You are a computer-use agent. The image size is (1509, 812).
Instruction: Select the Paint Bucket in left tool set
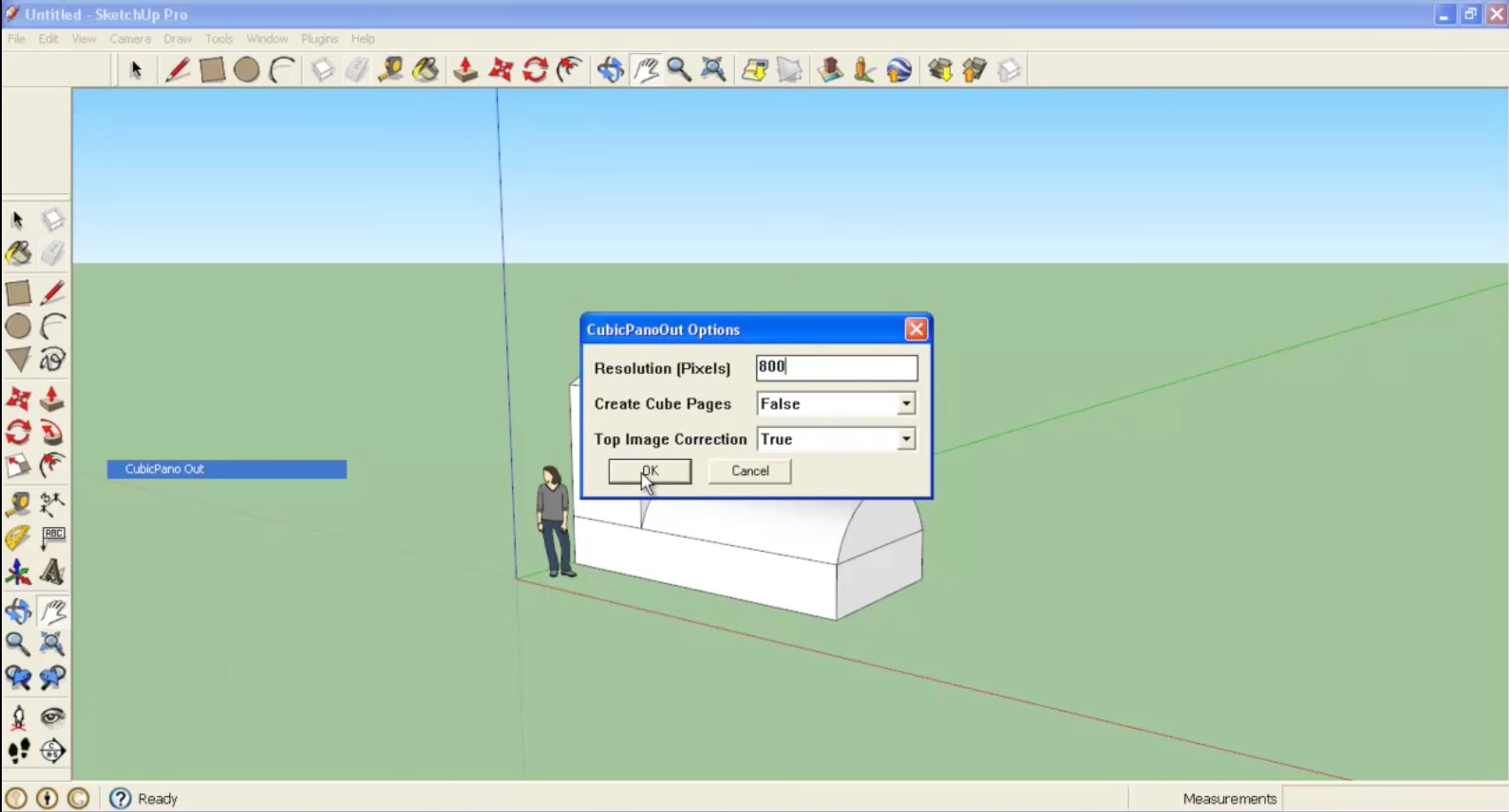(x=18, y=254)
